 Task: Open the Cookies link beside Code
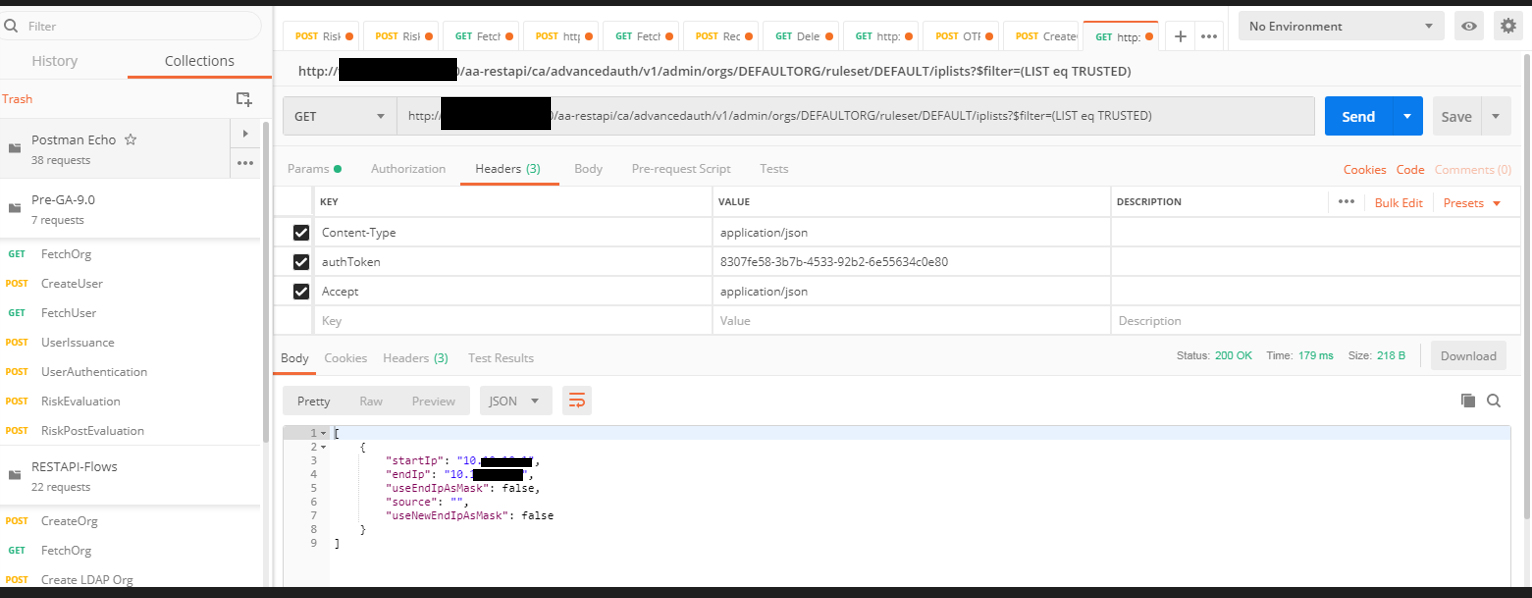point(1364,170)
